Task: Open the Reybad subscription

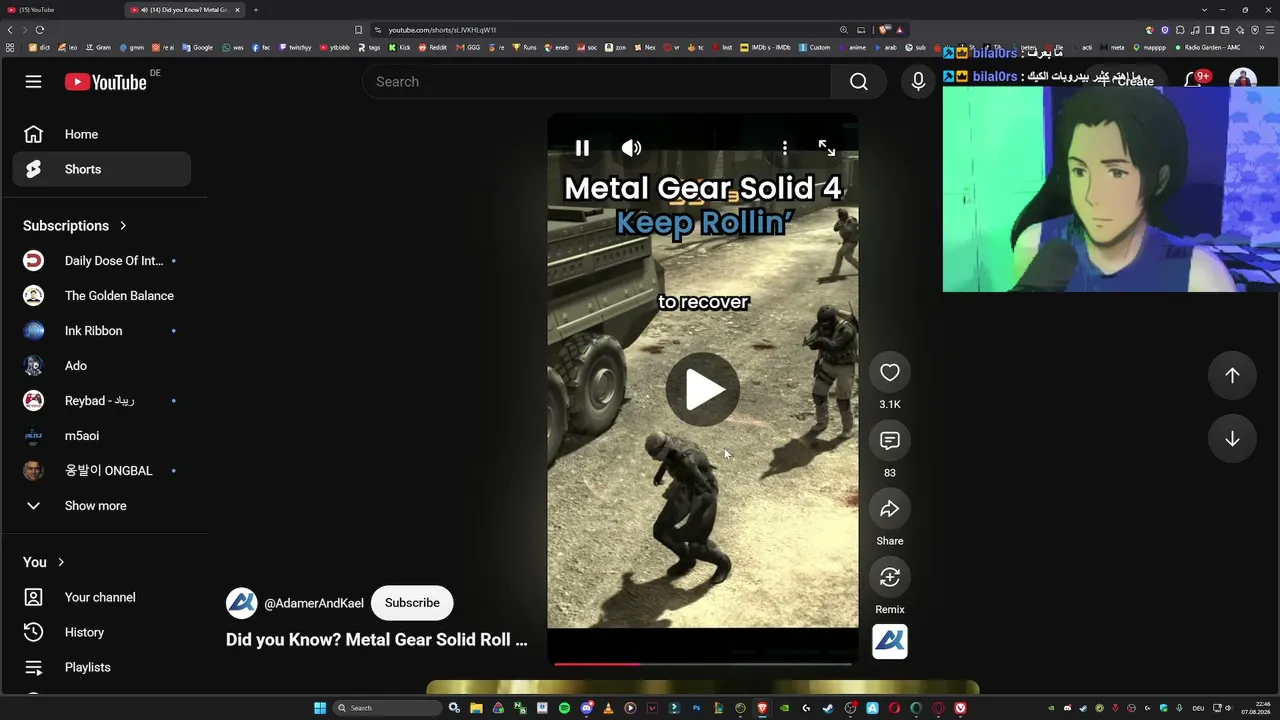Action: pyautogui.click(x=101, y=401)
